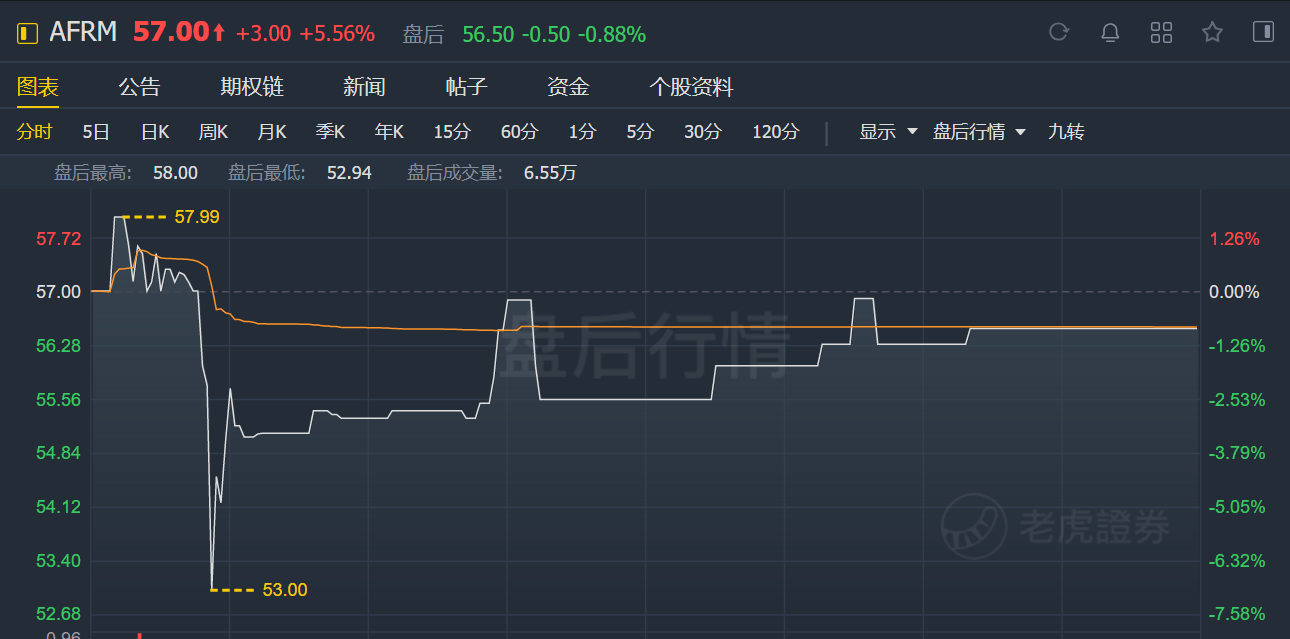Viewport: 1290px width, 639px height.
Task: Open the four-square grid layout icon
Action: pyautogui.click(x=1161, y=32)
